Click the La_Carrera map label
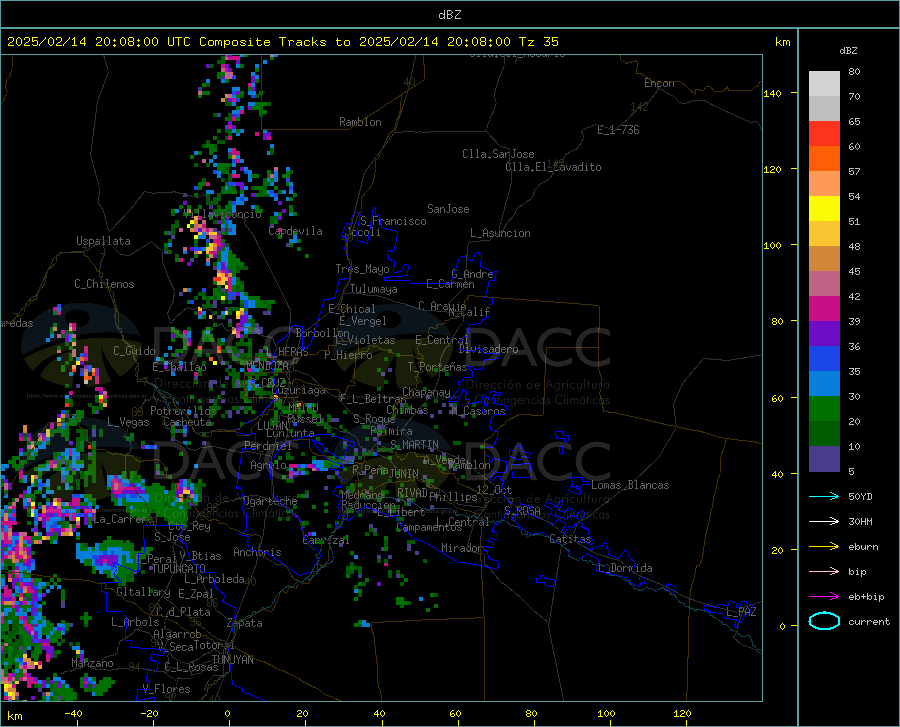 coord(122,519)
